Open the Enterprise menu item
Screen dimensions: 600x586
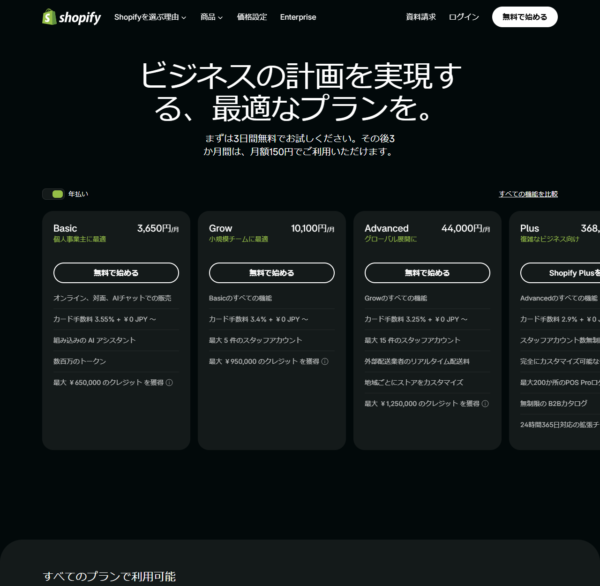pos(298,17)
